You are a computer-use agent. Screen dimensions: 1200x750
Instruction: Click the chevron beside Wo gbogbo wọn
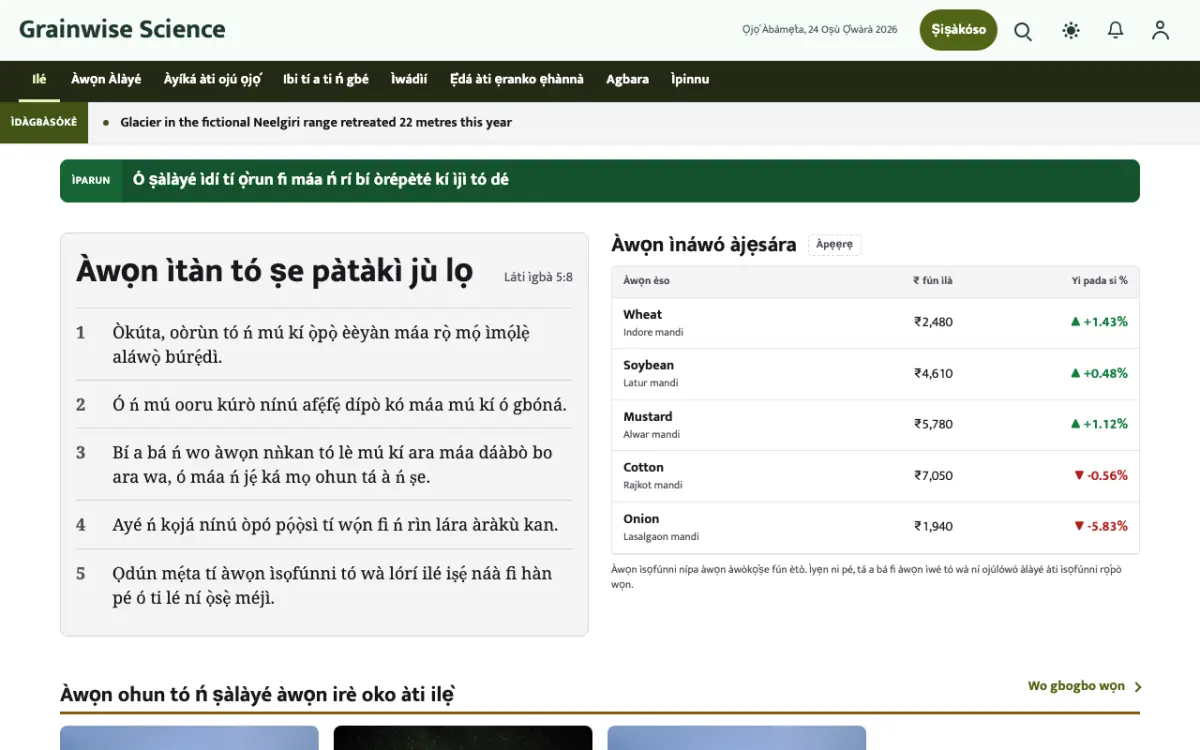1138,687
